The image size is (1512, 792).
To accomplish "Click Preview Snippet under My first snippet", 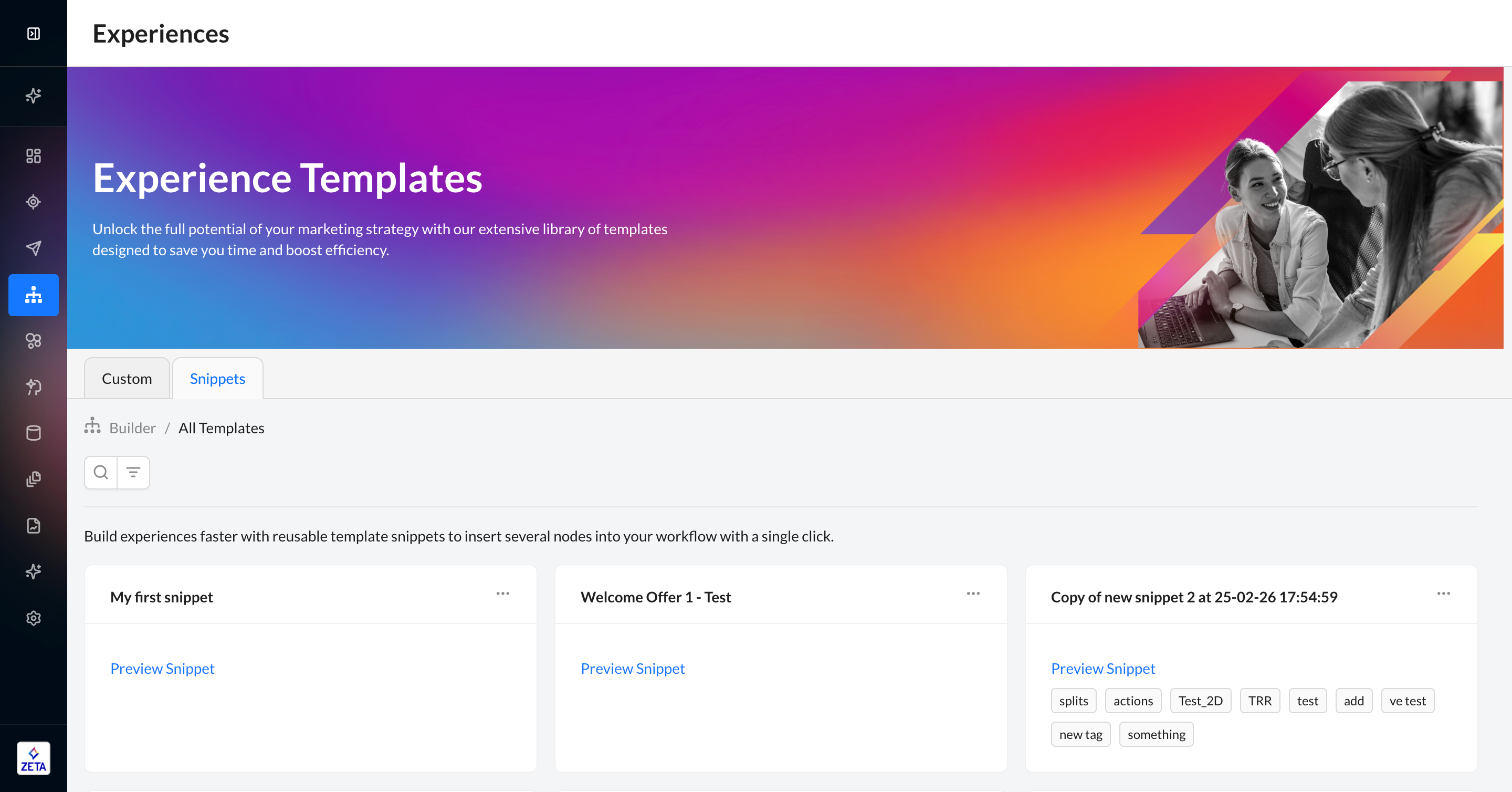I will coord(162,669).
